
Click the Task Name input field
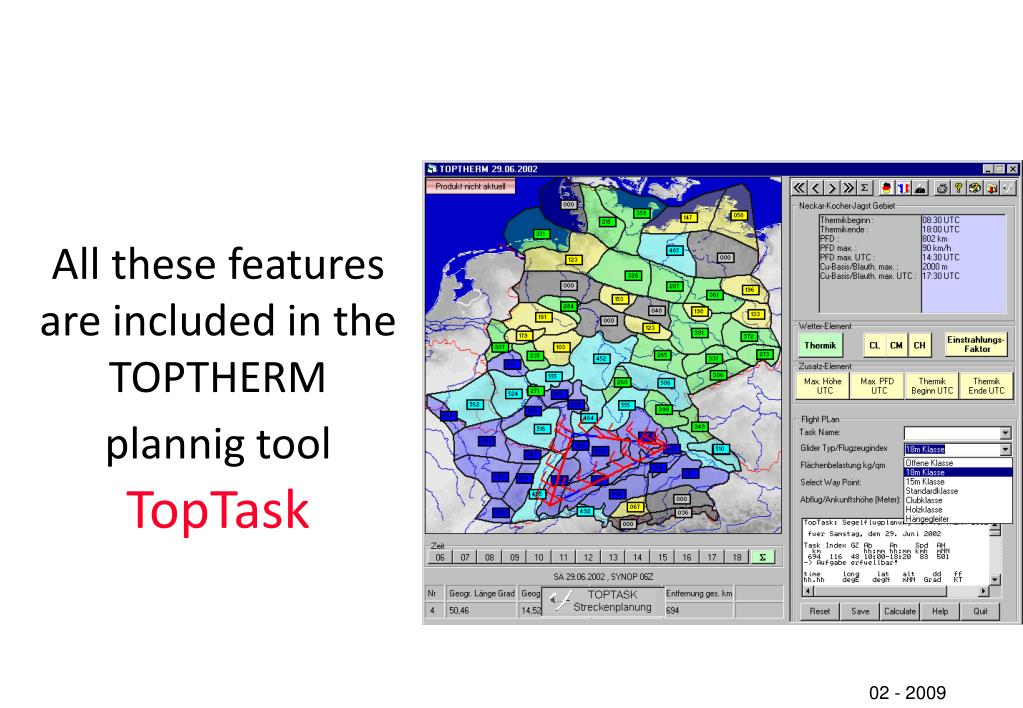point(952,433)
